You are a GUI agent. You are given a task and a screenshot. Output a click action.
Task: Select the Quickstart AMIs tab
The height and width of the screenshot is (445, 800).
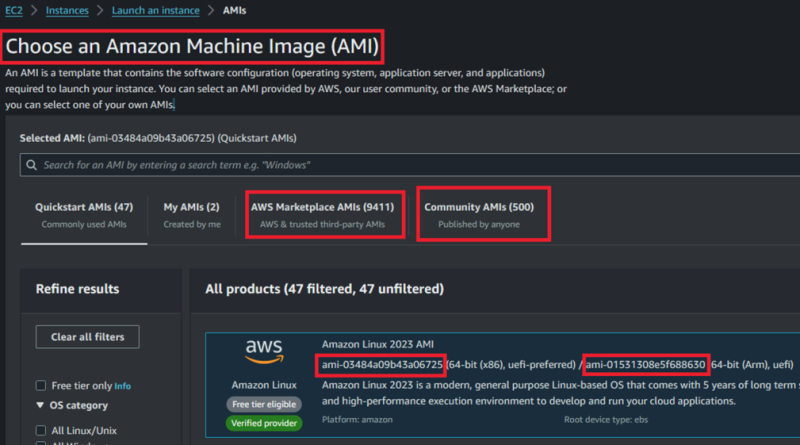point(84,215)
